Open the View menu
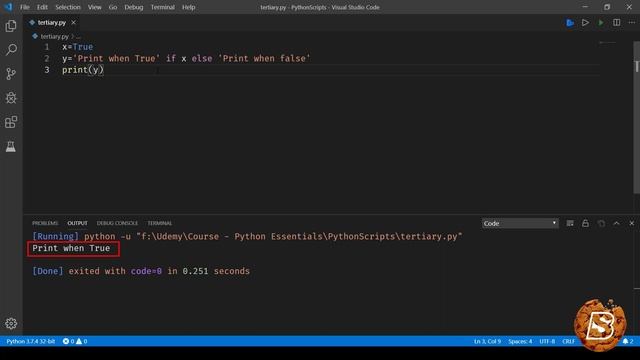This screenshot has width=640, height=360. [x=95, y=7]
